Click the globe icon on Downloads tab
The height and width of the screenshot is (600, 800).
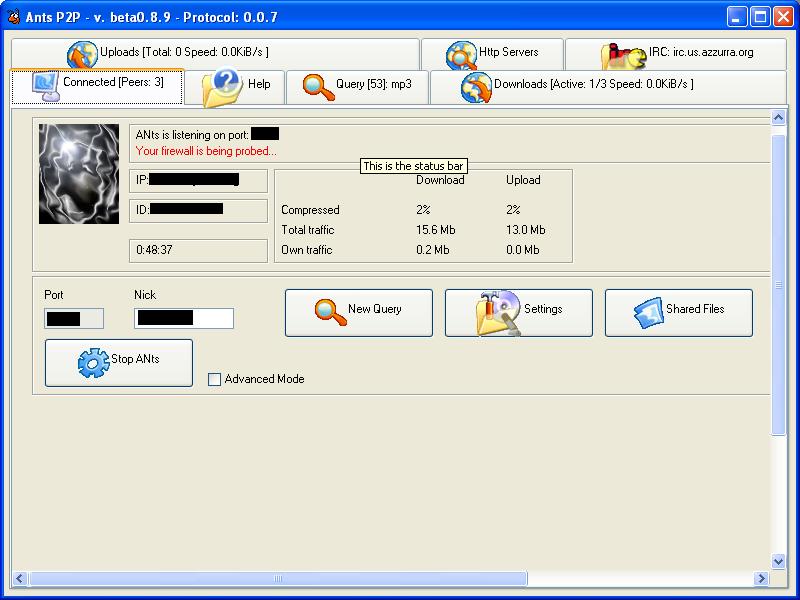(476, 87)
